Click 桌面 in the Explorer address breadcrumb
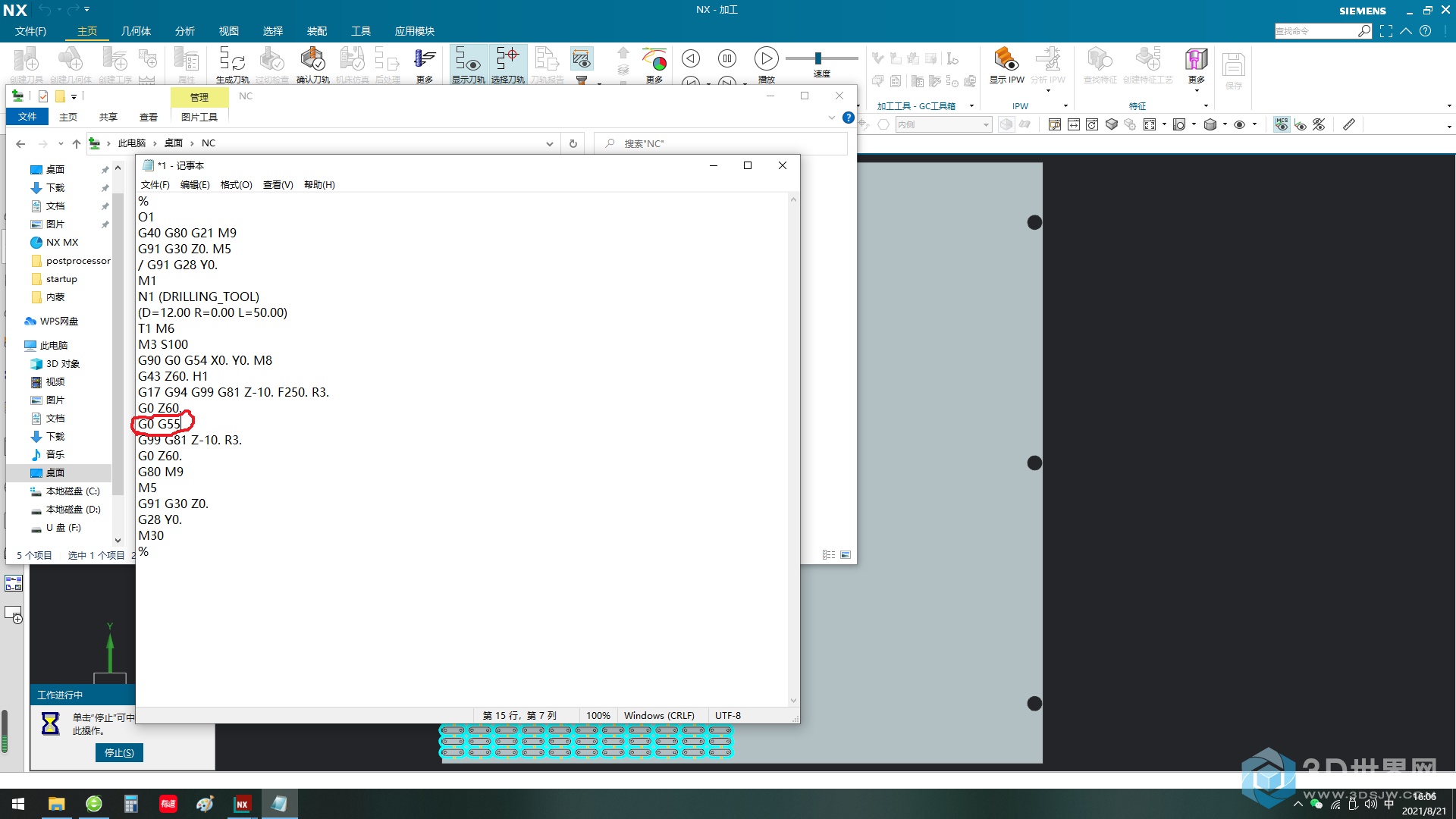The height and width of the screenshot is (819, 1456). (x=174, y=143)
